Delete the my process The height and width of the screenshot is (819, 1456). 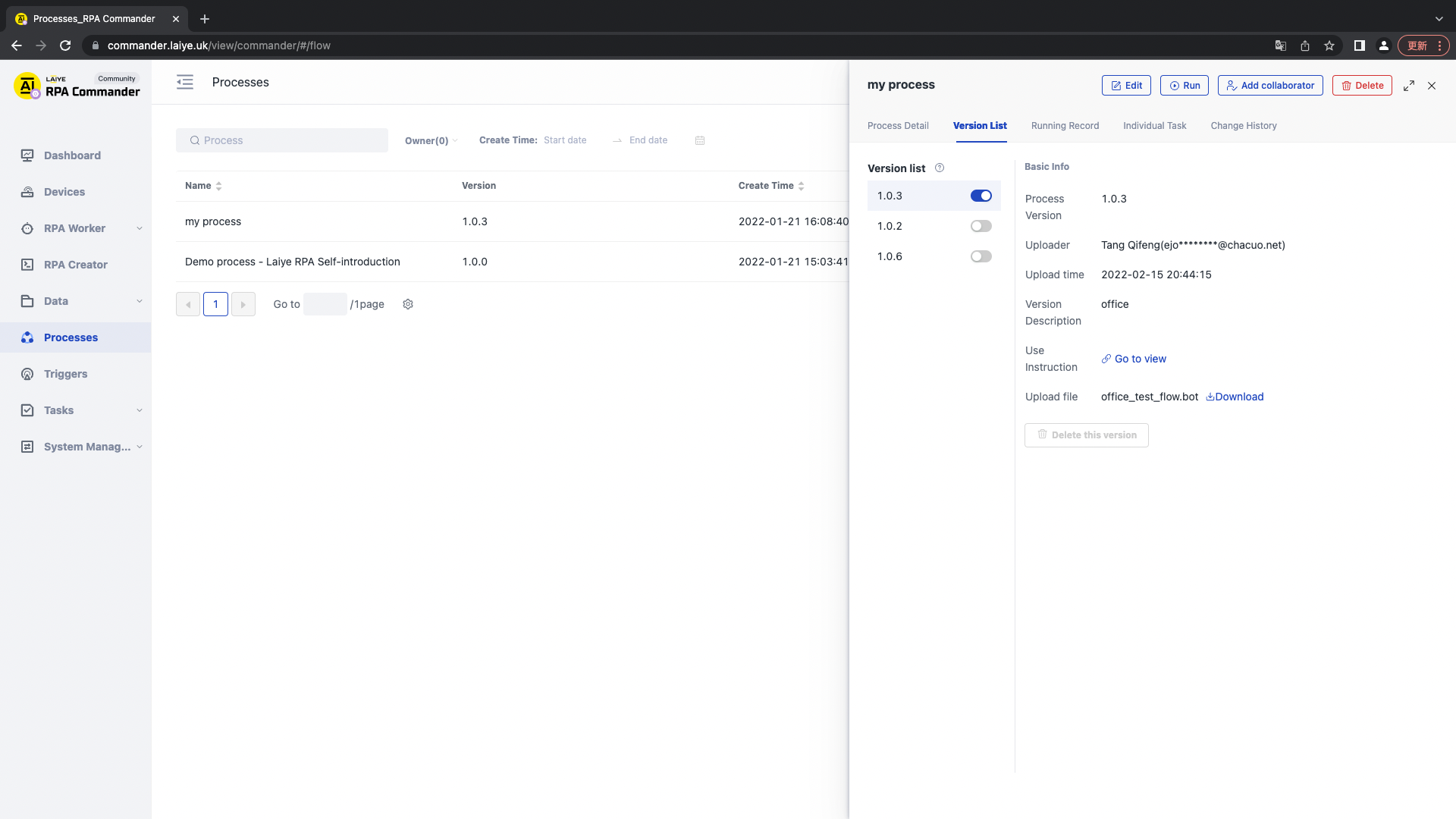(1362, 86)
